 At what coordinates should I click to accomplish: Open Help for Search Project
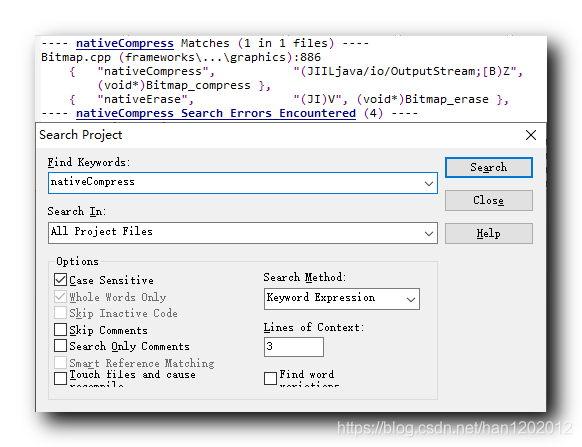[x=488, y=234]
